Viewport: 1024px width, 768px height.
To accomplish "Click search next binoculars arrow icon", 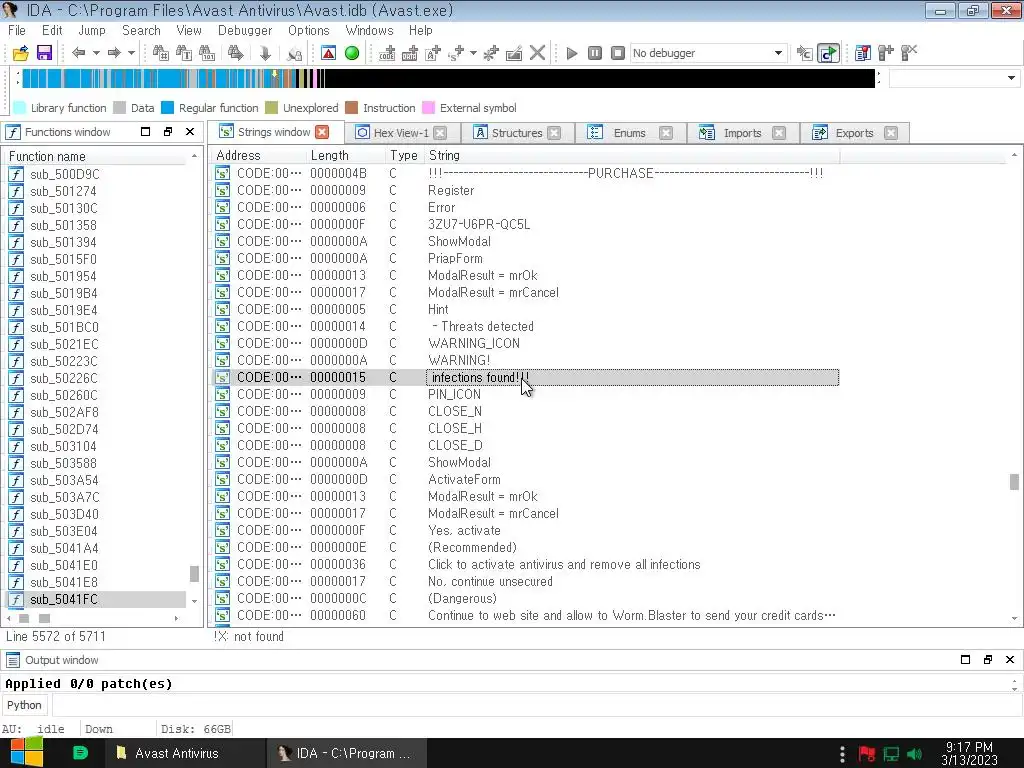I will tap(235, 53).
